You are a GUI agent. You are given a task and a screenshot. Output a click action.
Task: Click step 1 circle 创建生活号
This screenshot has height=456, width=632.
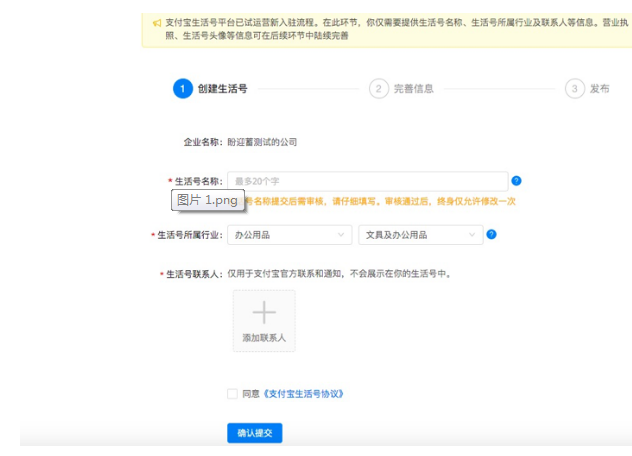(x=183, y=88)
